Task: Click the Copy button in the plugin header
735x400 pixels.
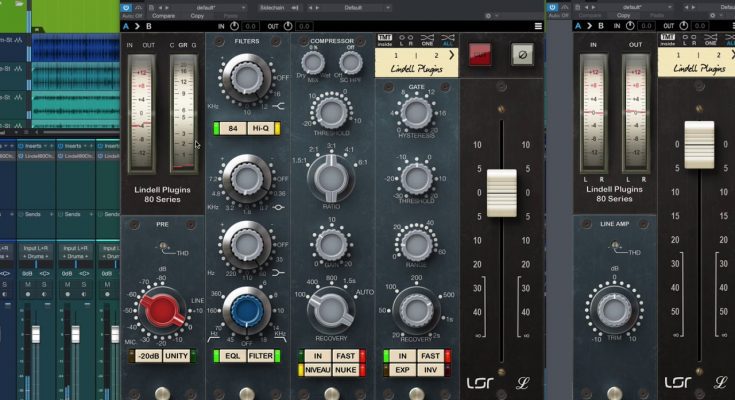Action: (x=196, y=16)
